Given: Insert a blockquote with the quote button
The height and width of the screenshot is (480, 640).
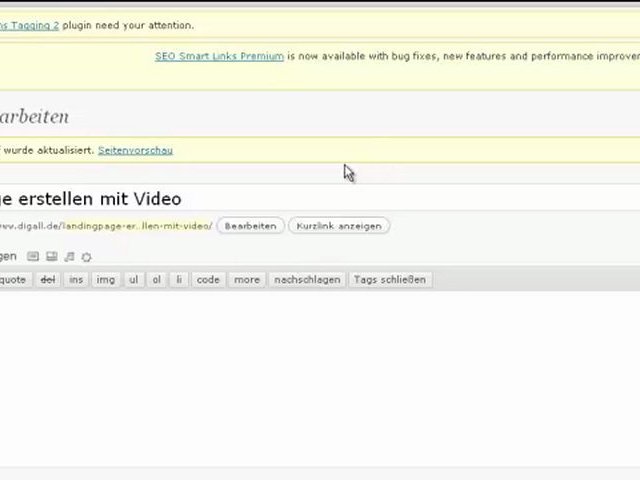Looking at the screenshot, I should click(14, 280).
